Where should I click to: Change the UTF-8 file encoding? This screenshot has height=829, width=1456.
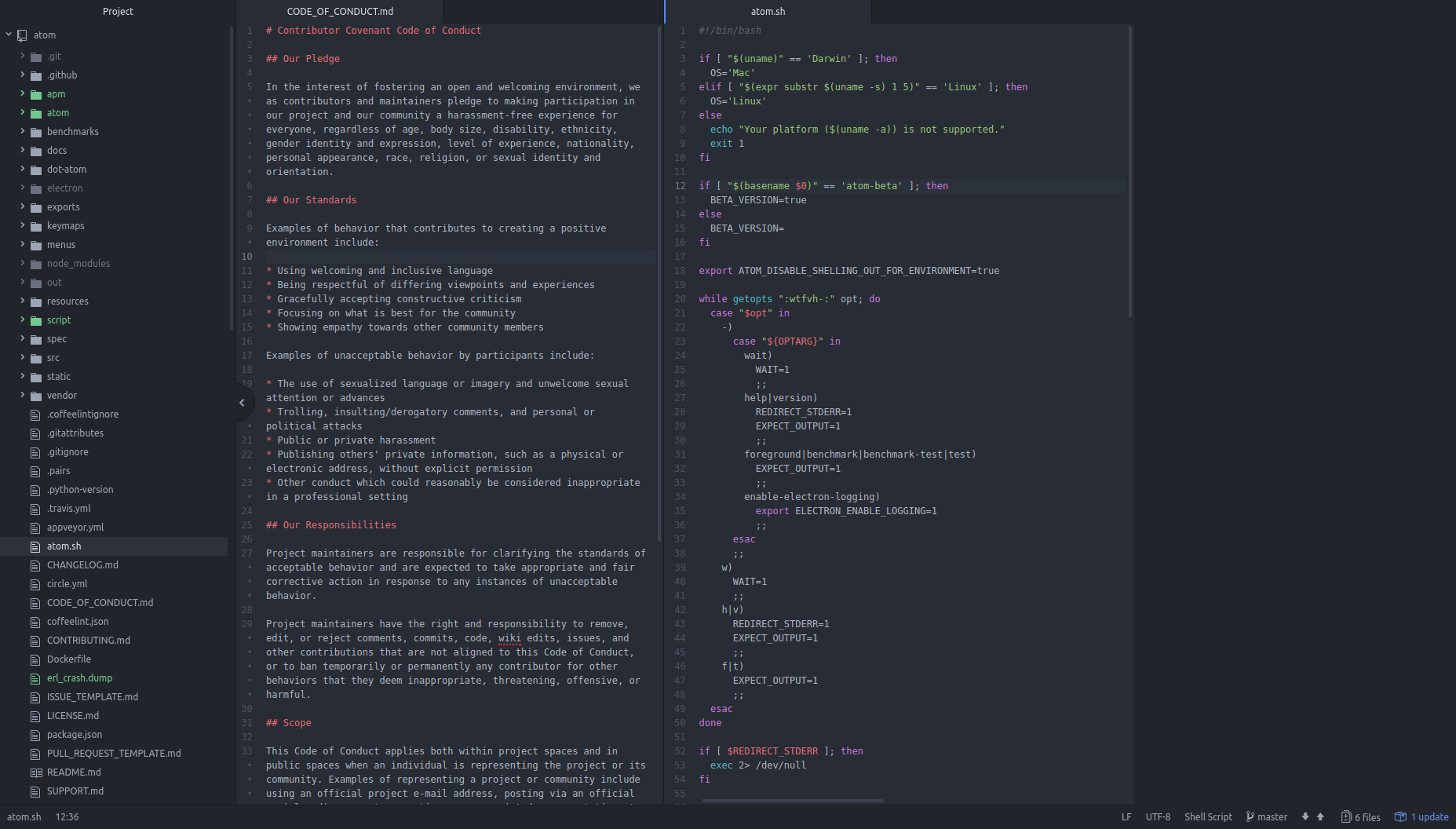(1158, 816)
